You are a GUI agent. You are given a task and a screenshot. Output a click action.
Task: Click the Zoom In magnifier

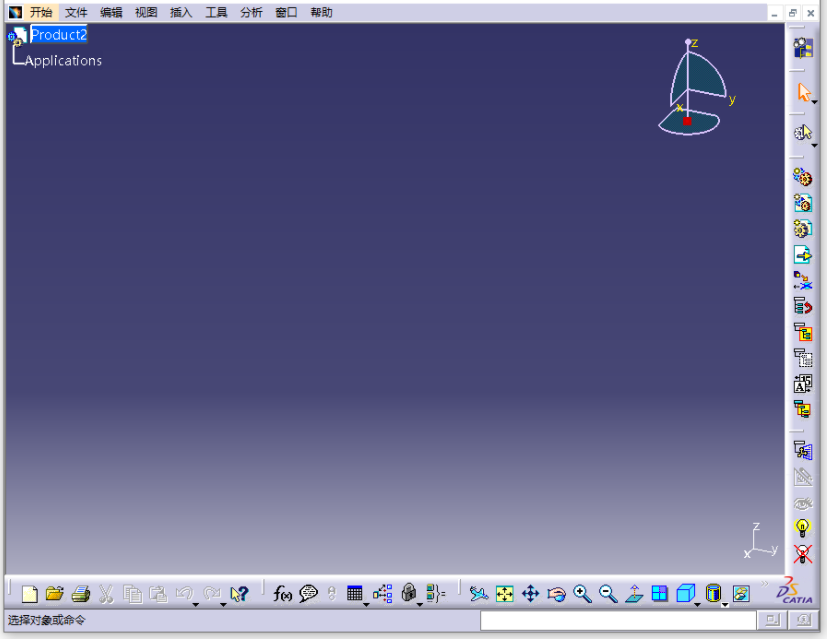pyautogui.click(x=582, y=594)
